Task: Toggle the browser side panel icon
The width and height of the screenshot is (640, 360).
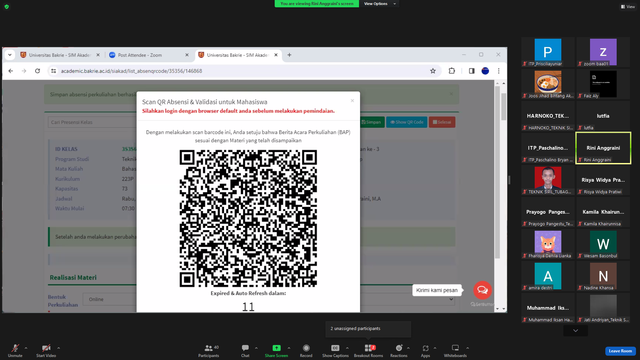Action: (x=471, y=71)
